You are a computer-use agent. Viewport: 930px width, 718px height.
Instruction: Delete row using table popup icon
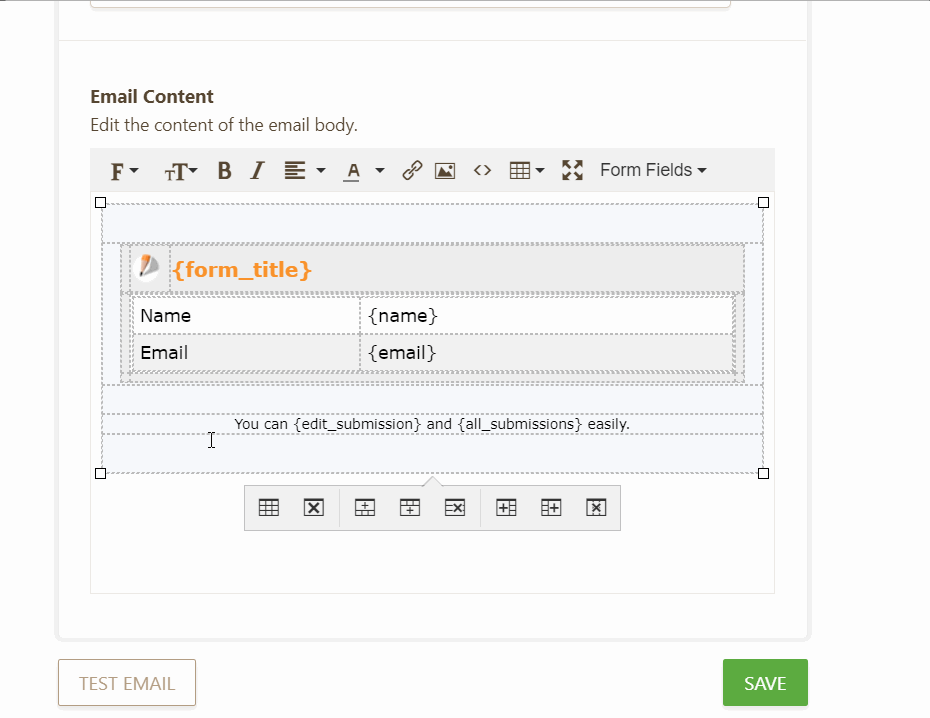click(x=455, y=508)
